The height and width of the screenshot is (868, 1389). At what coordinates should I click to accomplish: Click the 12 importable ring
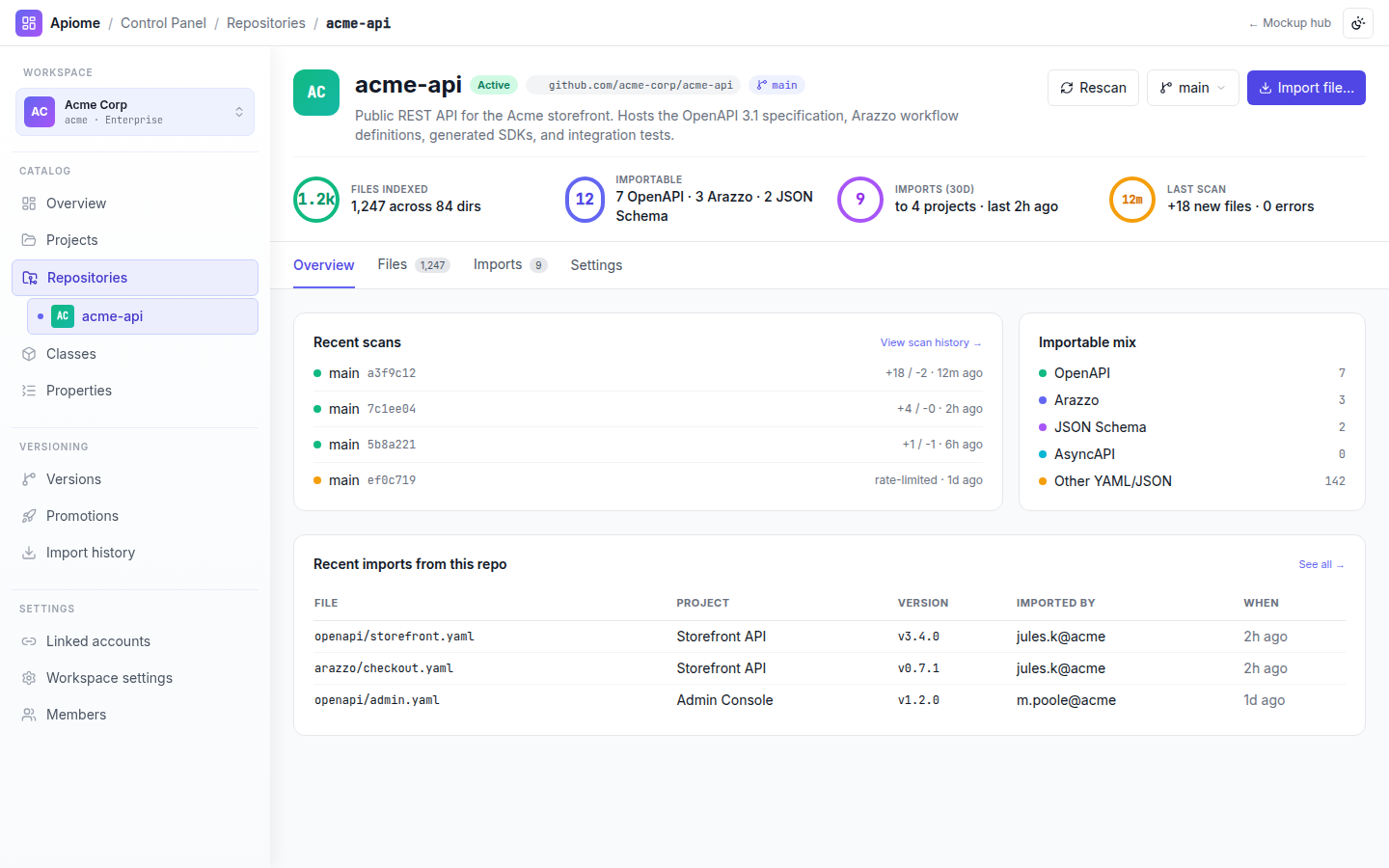585,200
